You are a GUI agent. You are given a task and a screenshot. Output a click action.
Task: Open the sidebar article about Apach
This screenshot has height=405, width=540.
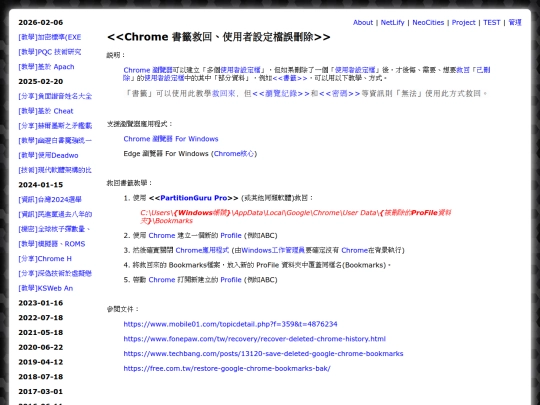pos(46,67)
